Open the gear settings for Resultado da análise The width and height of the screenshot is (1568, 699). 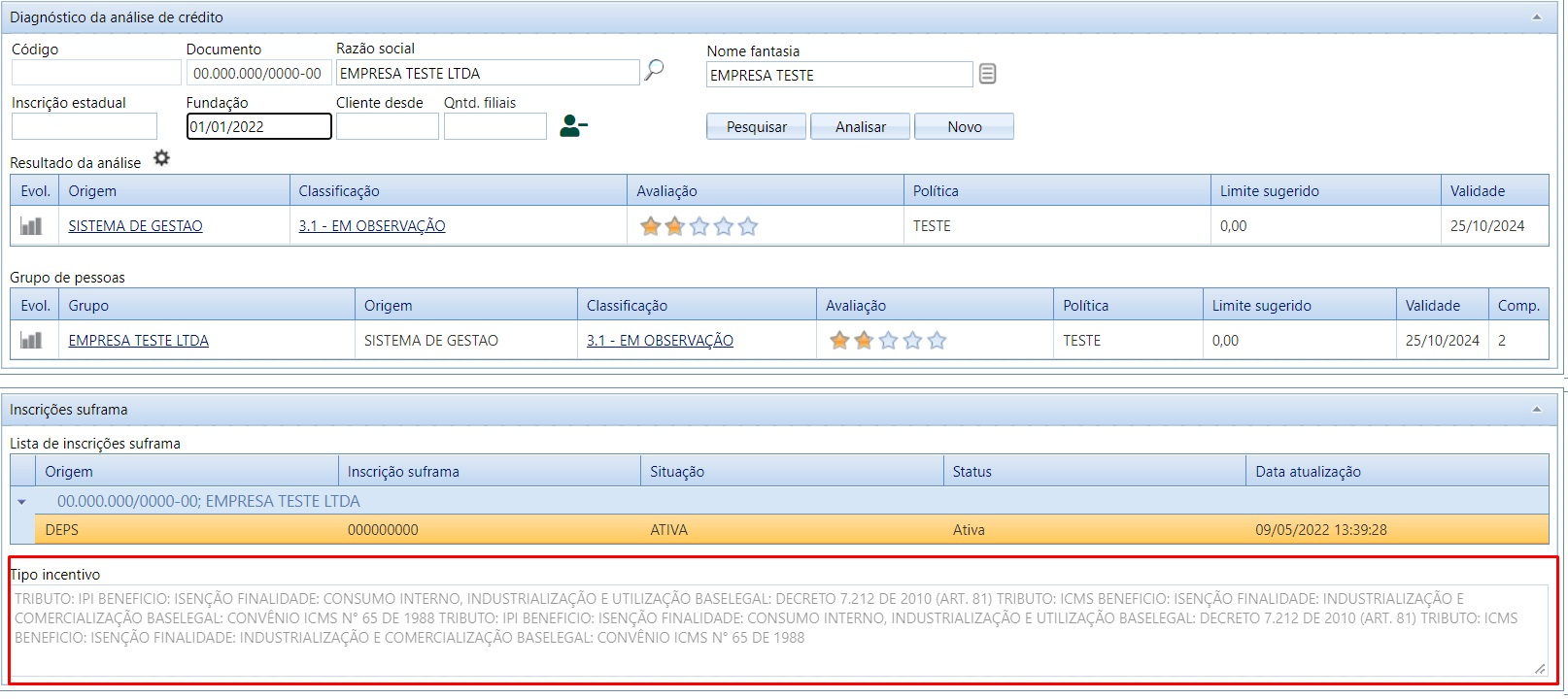pos(162,158)
